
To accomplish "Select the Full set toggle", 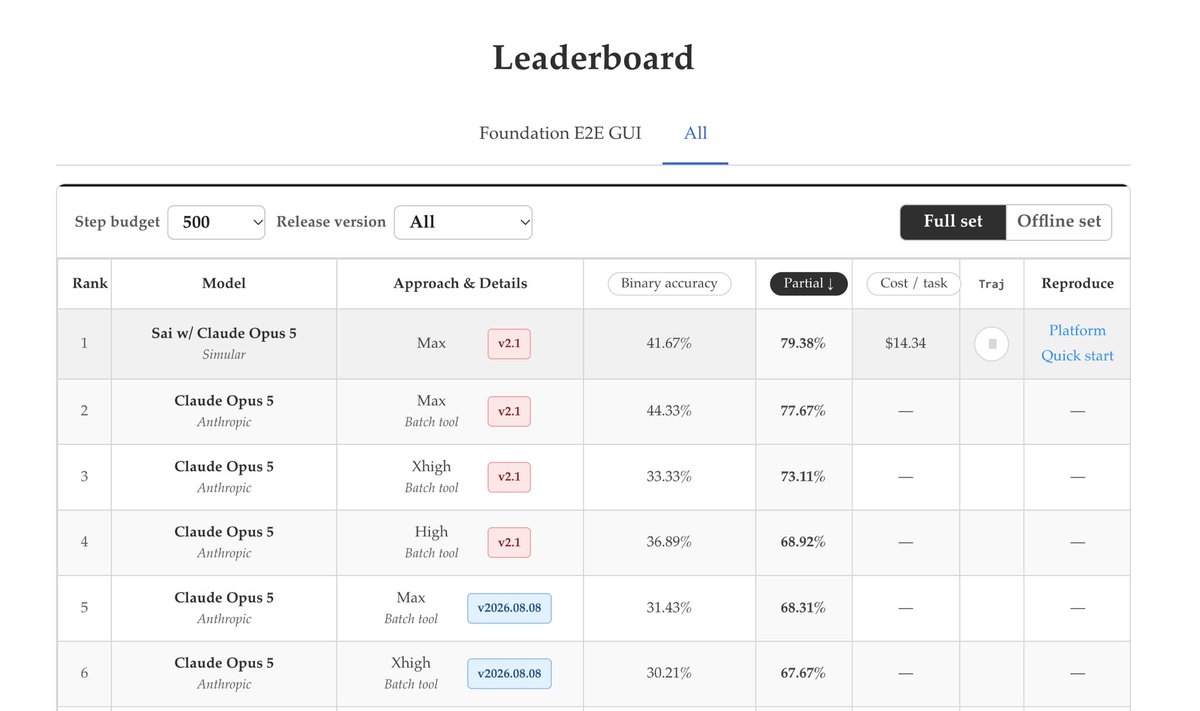I will [952, 222].
